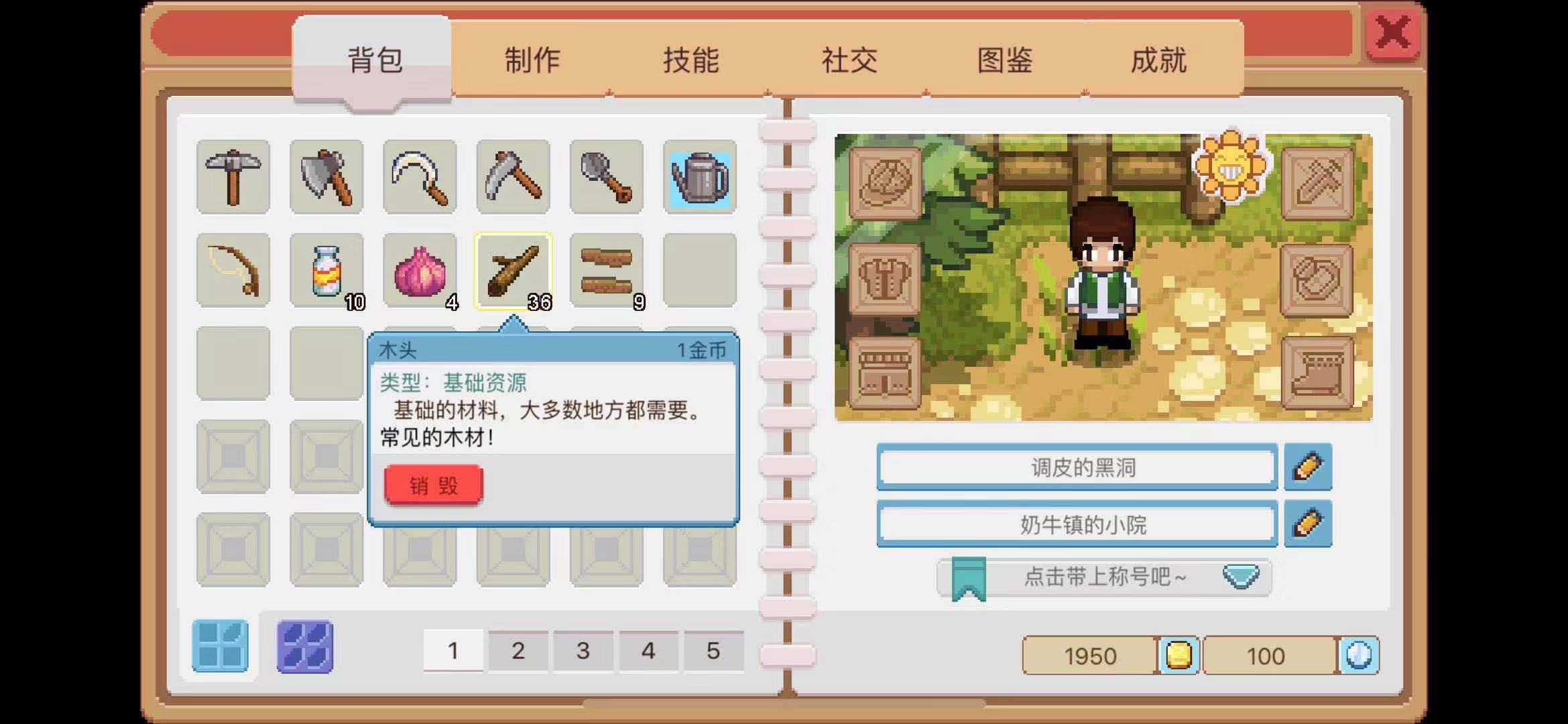Image resolution: width=1568 pixels, height=724 pixels.
Task: Switch to blue grid inventory view
Action: point(220,646)
